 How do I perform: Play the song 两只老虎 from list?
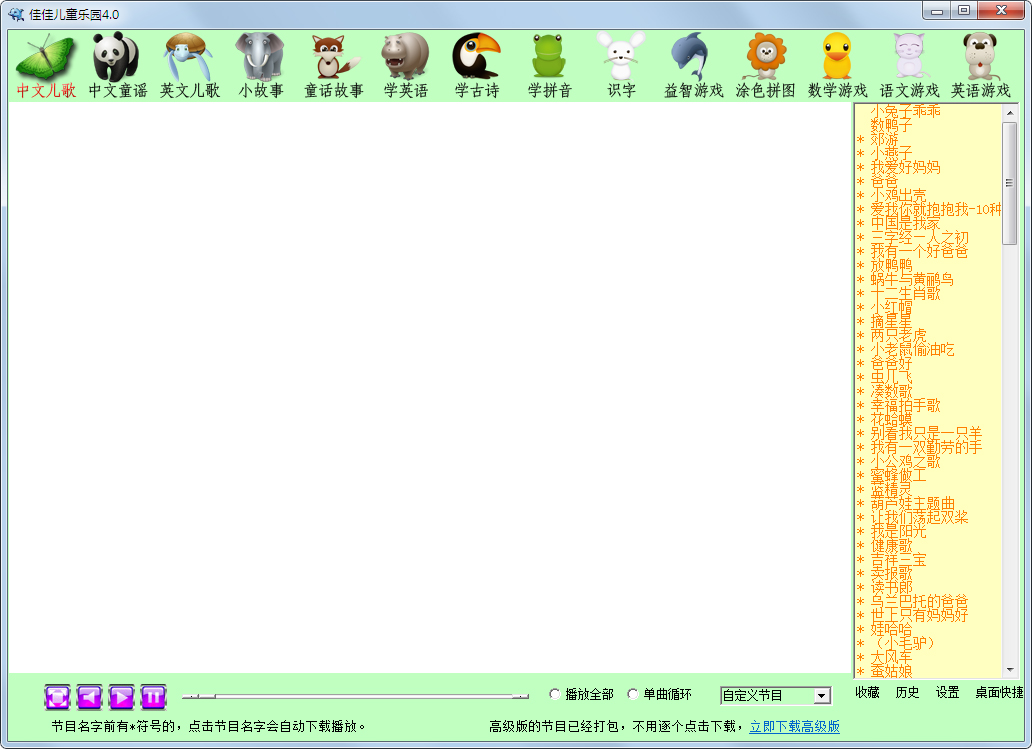(x=898, y=335)
